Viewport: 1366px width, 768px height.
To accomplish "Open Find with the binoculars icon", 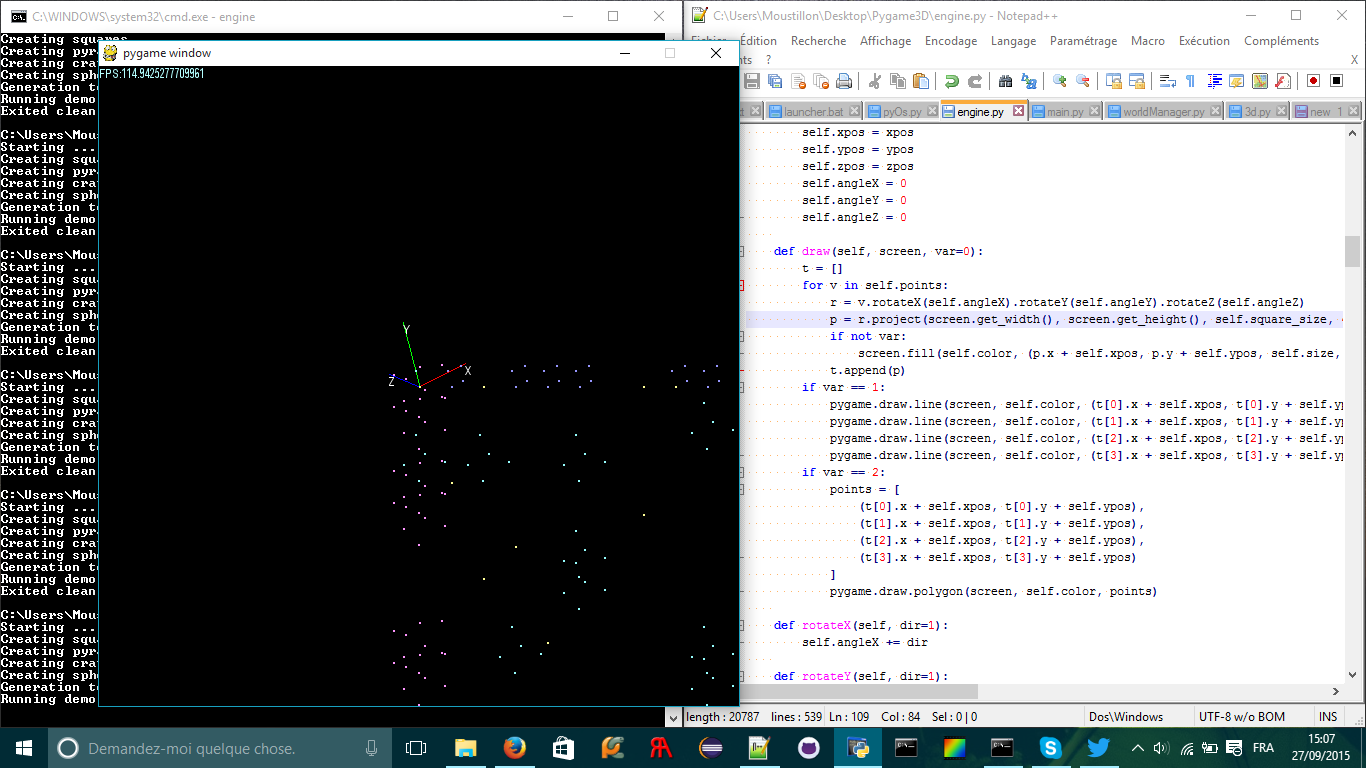I will [x=1005, y=81].
